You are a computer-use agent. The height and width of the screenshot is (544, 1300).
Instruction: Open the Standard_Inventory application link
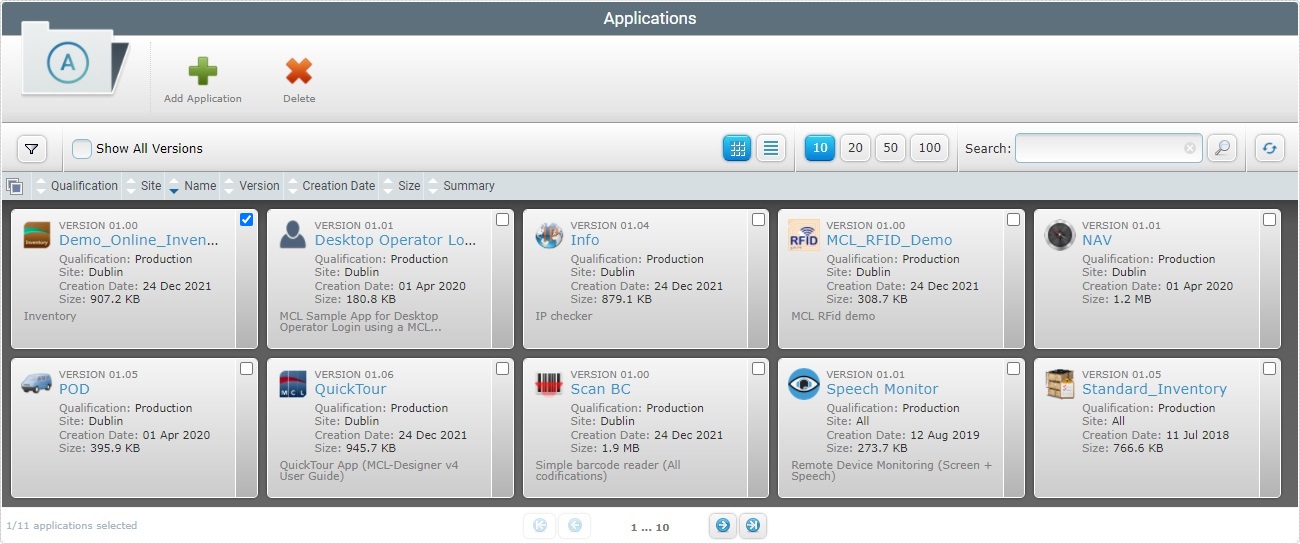point(1154,389)
